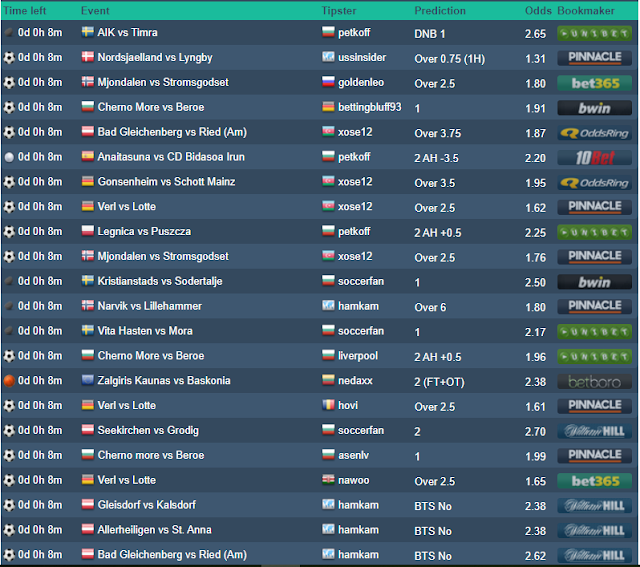The height and width of the screenshot is (567, 640).
Task: Click the odds value 2.62
Action: coord(535,556)
